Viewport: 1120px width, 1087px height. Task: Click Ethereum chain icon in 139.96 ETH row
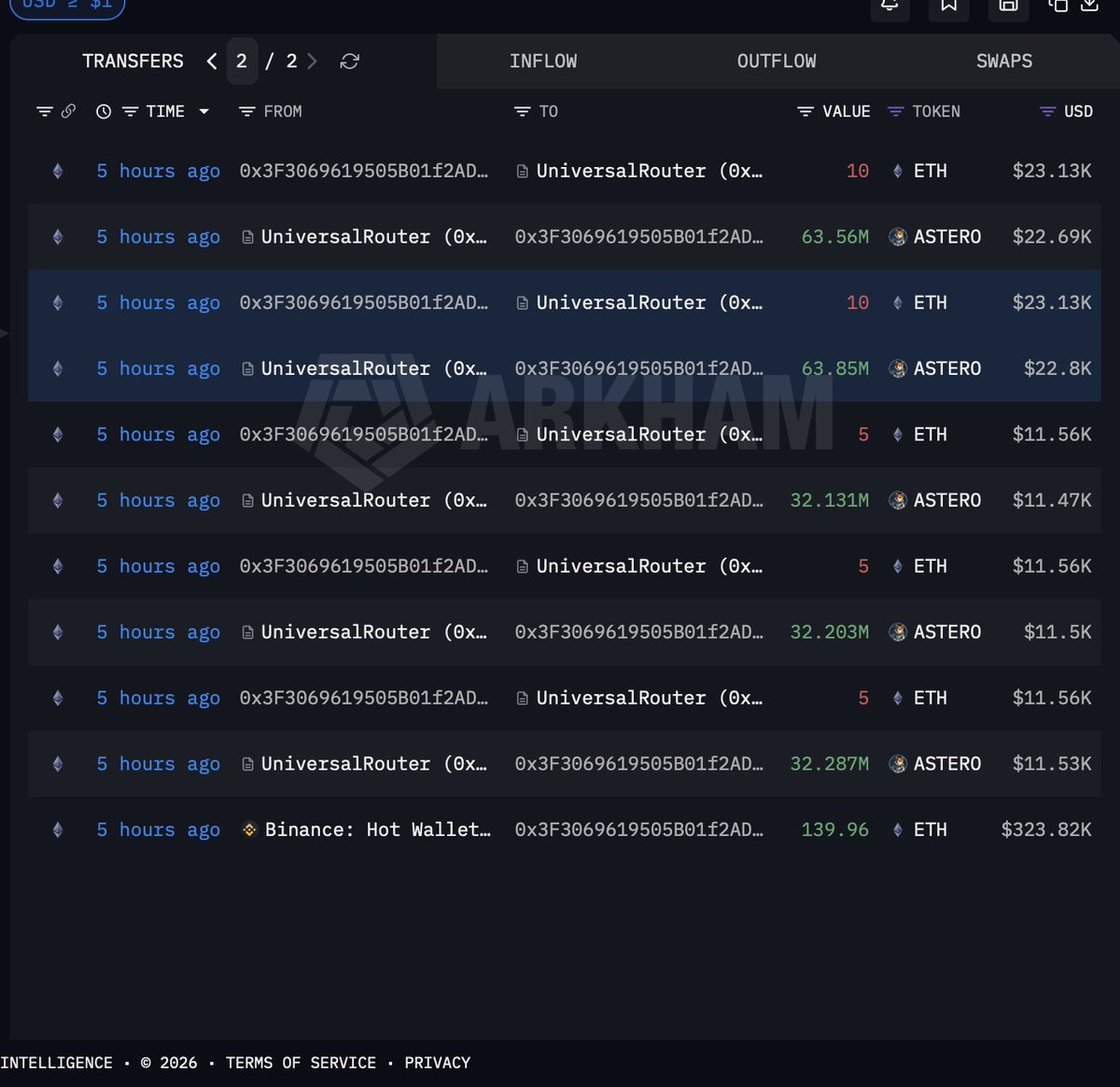pyautogui.click(x=58, y=829)
